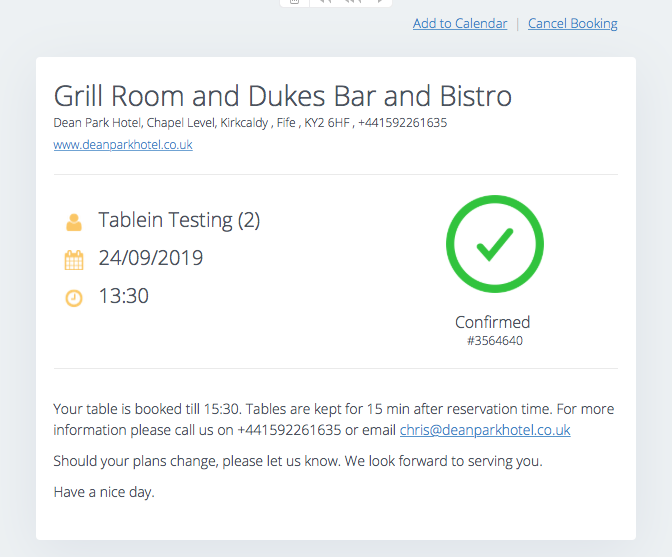
Task: Click the Dean Park Hotel address line
Action: (x=250, y=123)
